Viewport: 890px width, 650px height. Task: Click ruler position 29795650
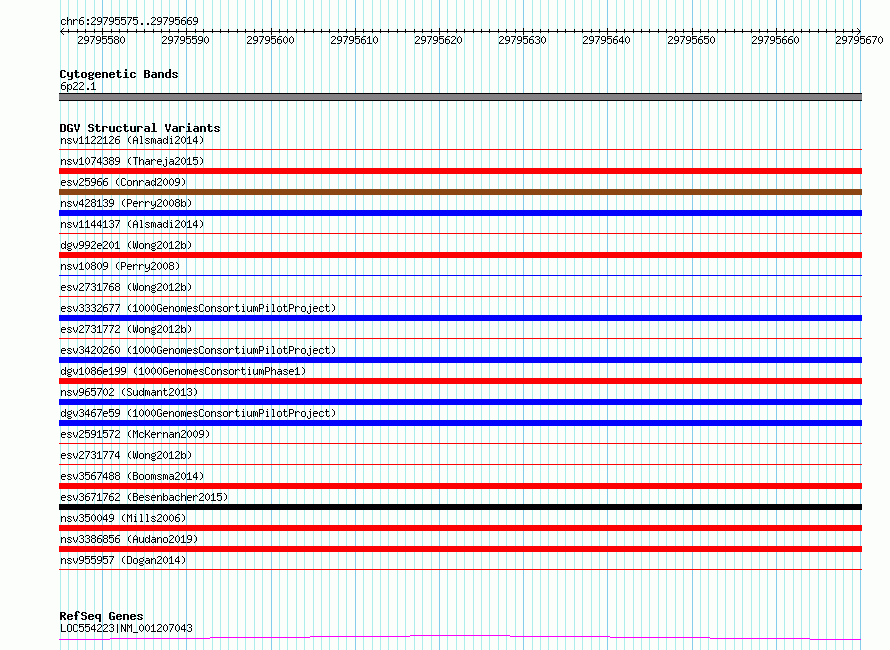coord(691,40)
